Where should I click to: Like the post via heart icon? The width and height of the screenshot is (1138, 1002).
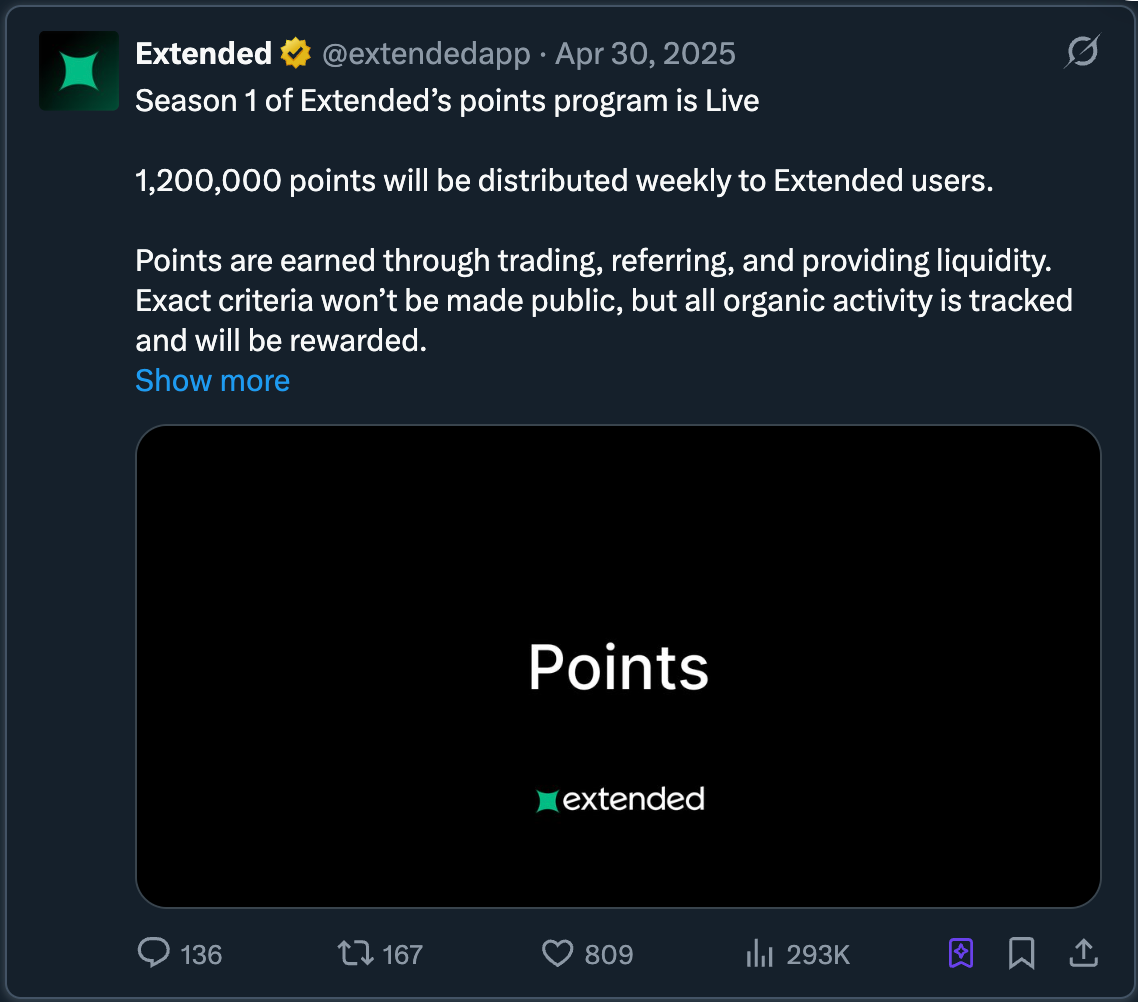(560, 954)
